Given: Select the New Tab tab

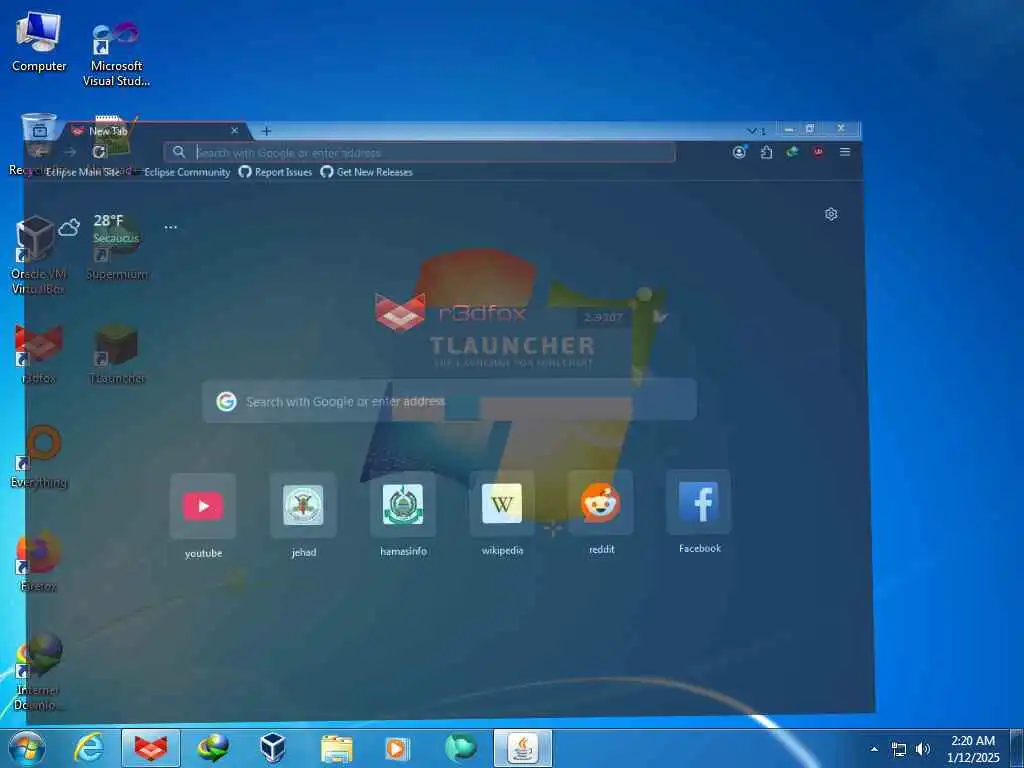Looking at the screenshot, I should 155,131.
